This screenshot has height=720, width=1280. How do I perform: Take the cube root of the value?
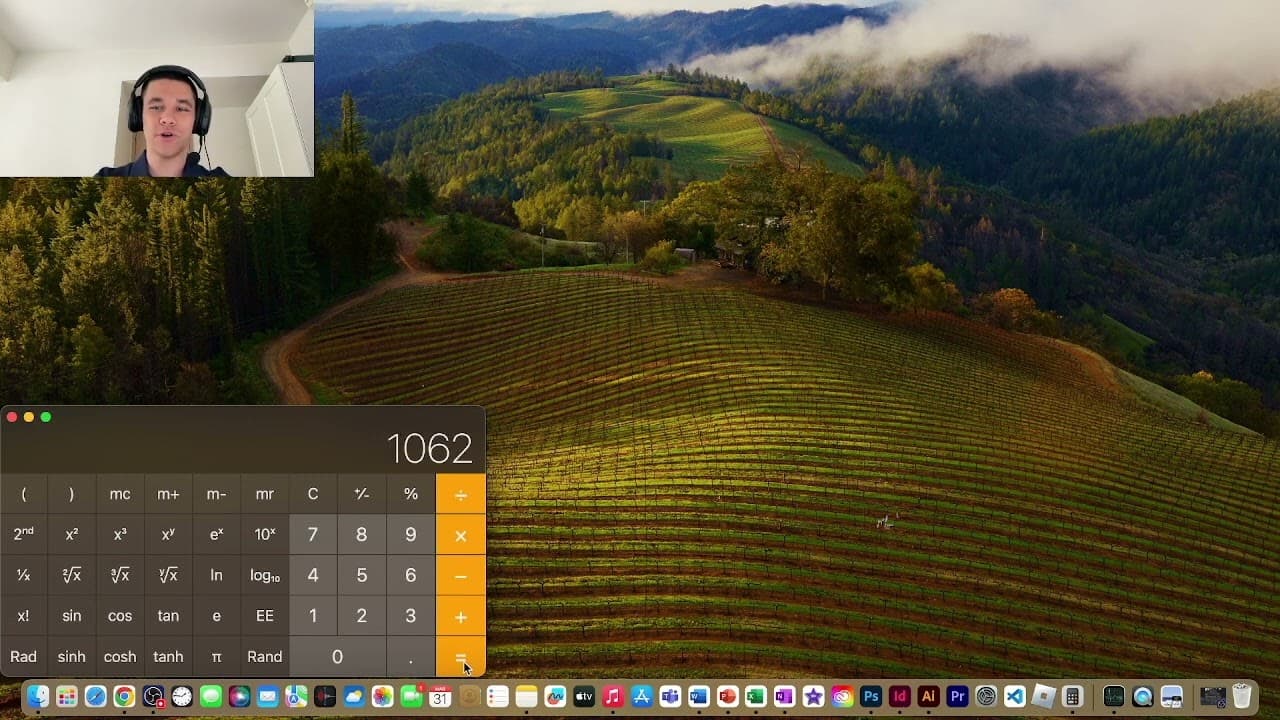(x=120, y=576)
